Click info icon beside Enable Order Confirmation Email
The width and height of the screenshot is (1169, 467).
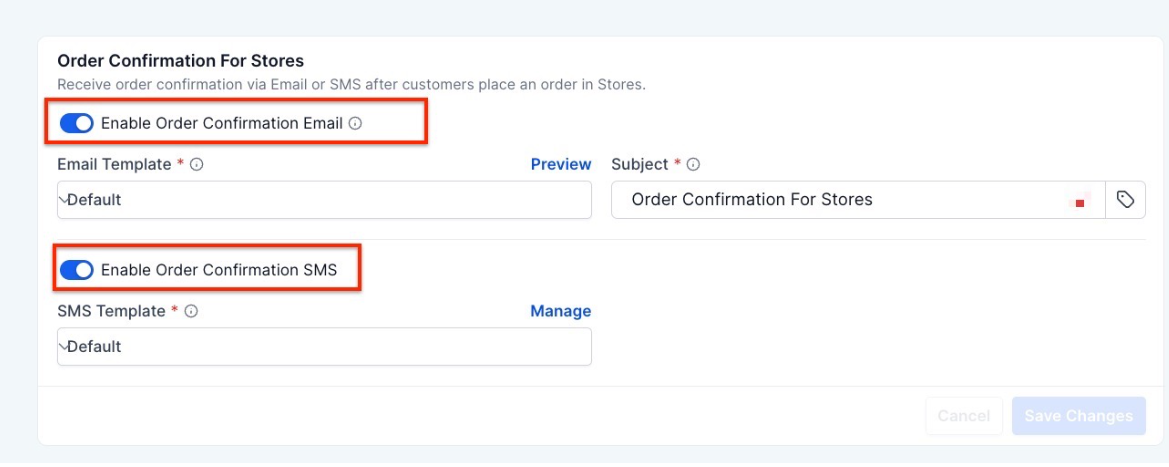355,124
